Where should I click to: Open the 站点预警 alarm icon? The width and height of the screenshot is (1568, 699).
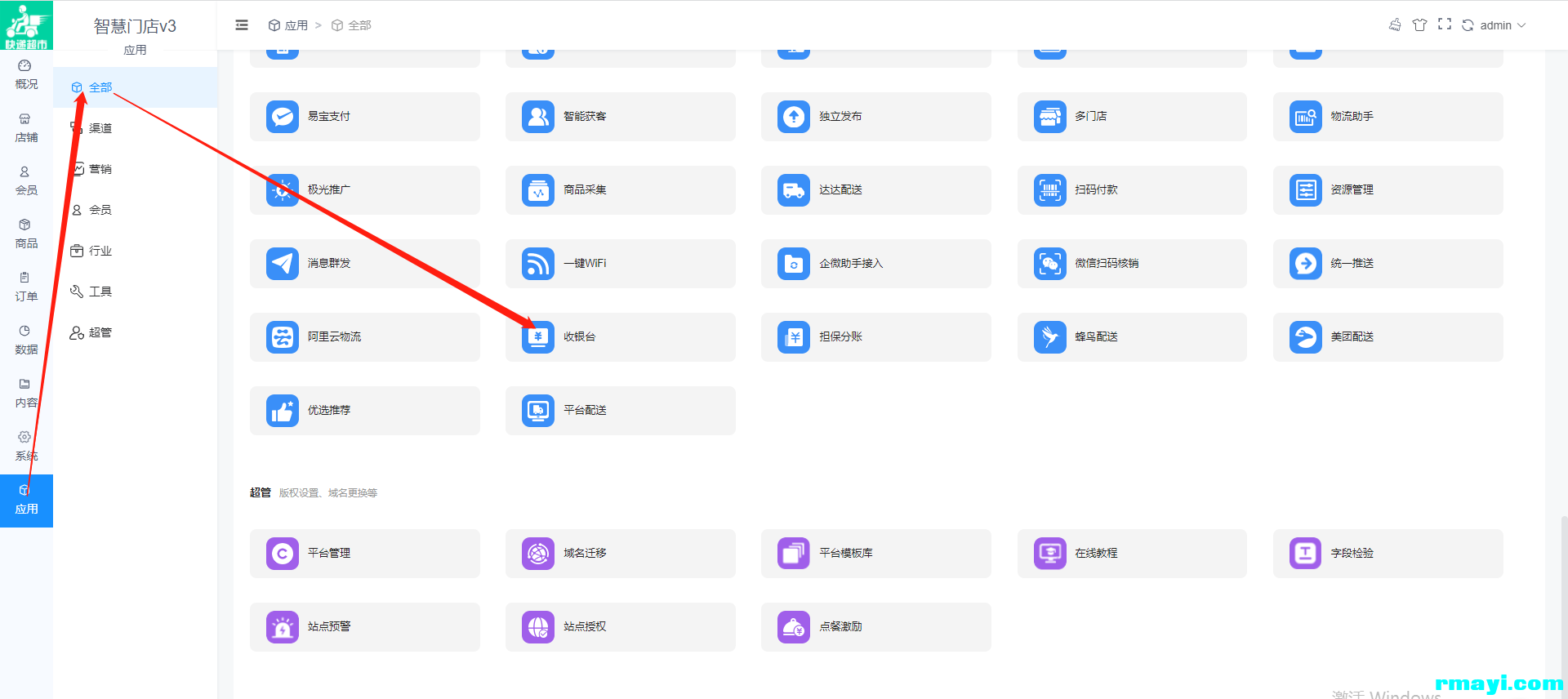(283, 627)
